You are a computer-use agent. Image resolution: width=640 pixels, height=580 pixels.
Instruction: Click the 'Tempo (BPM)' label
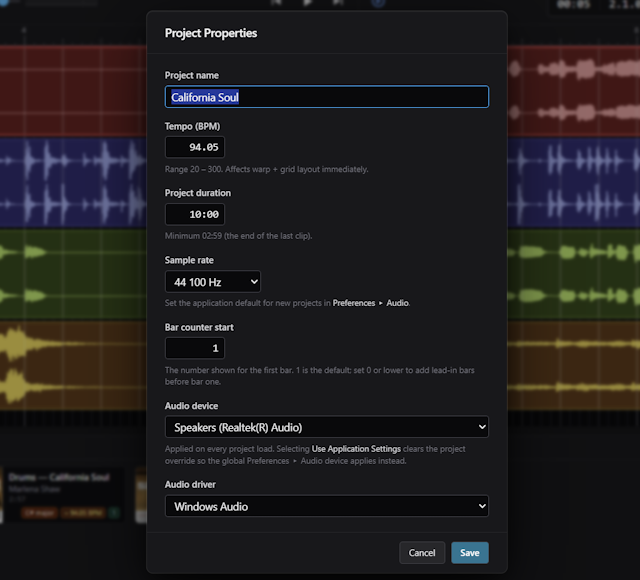[x=192, y=126]
